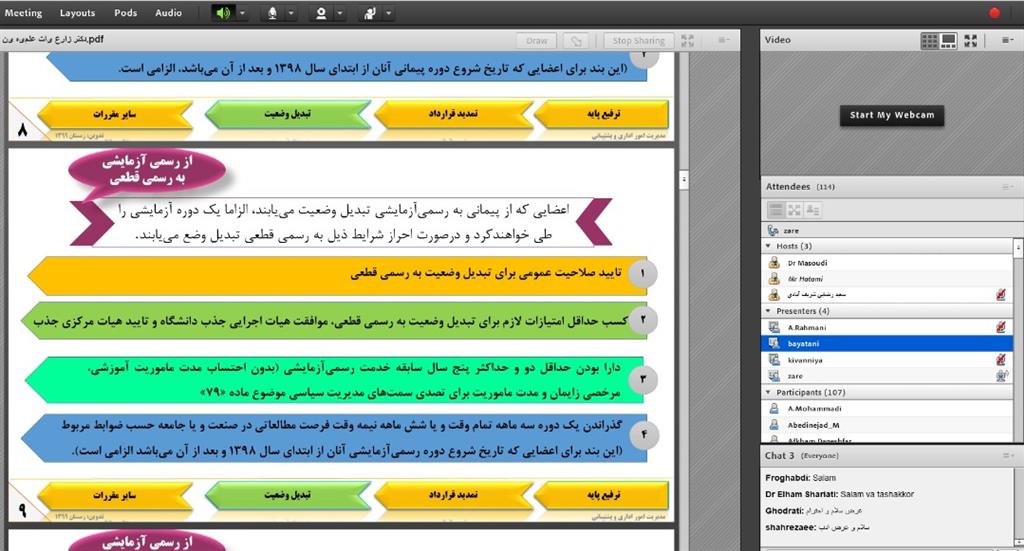
Task: Click speaking mic icon beside presenter zare
Action: point(1001,376)
